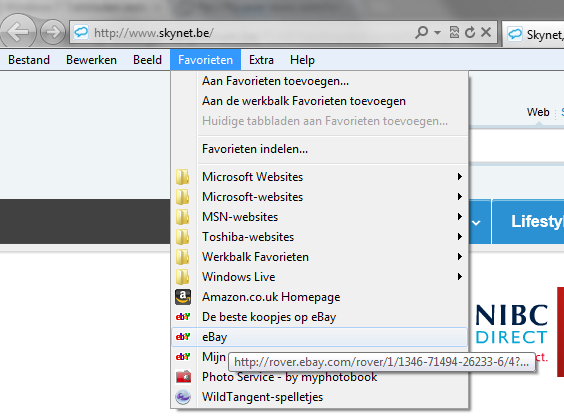The image size is (564, 419).
Task: Click the WildTangent globe icon
Action: (x=183, y=397)
